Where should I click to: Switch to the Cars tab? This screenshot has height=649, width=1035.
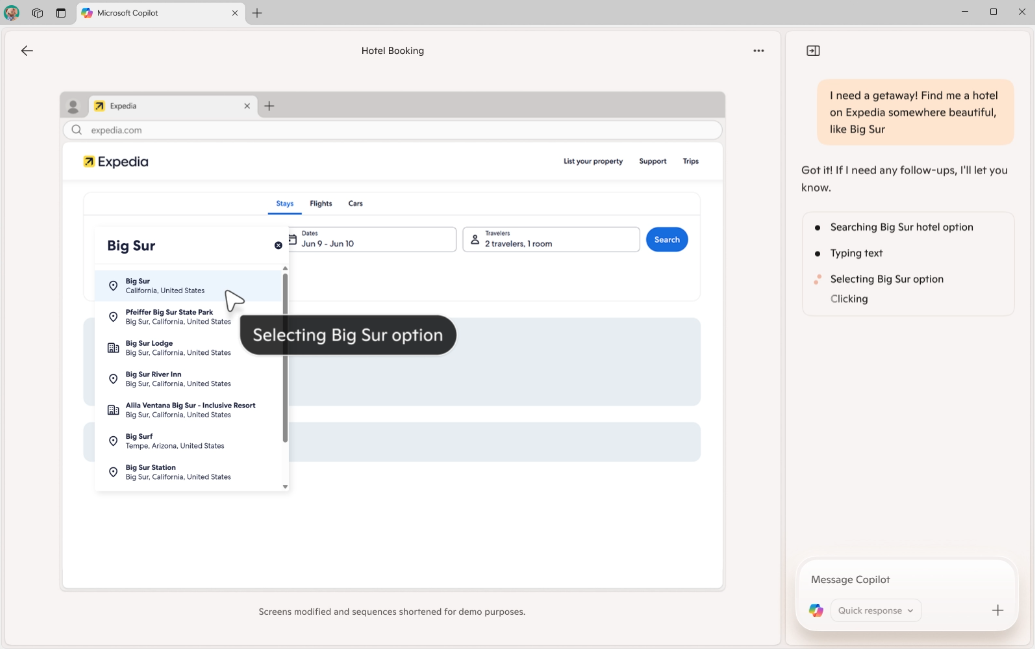(x=355, y=203)
